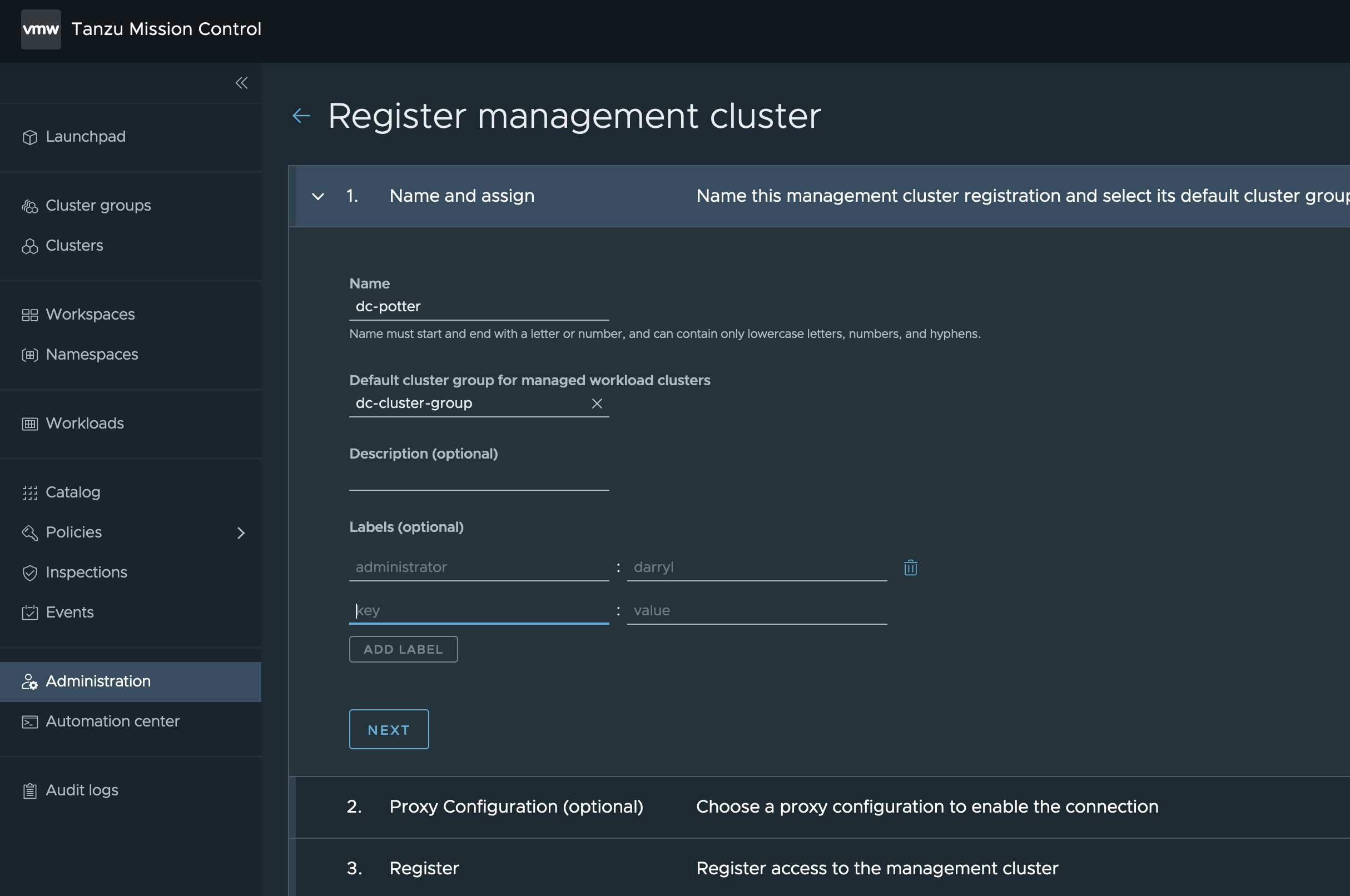1350x896 pixels.
Task: Expand the Proxy Configuration section
Action: [x=516, y=805]
